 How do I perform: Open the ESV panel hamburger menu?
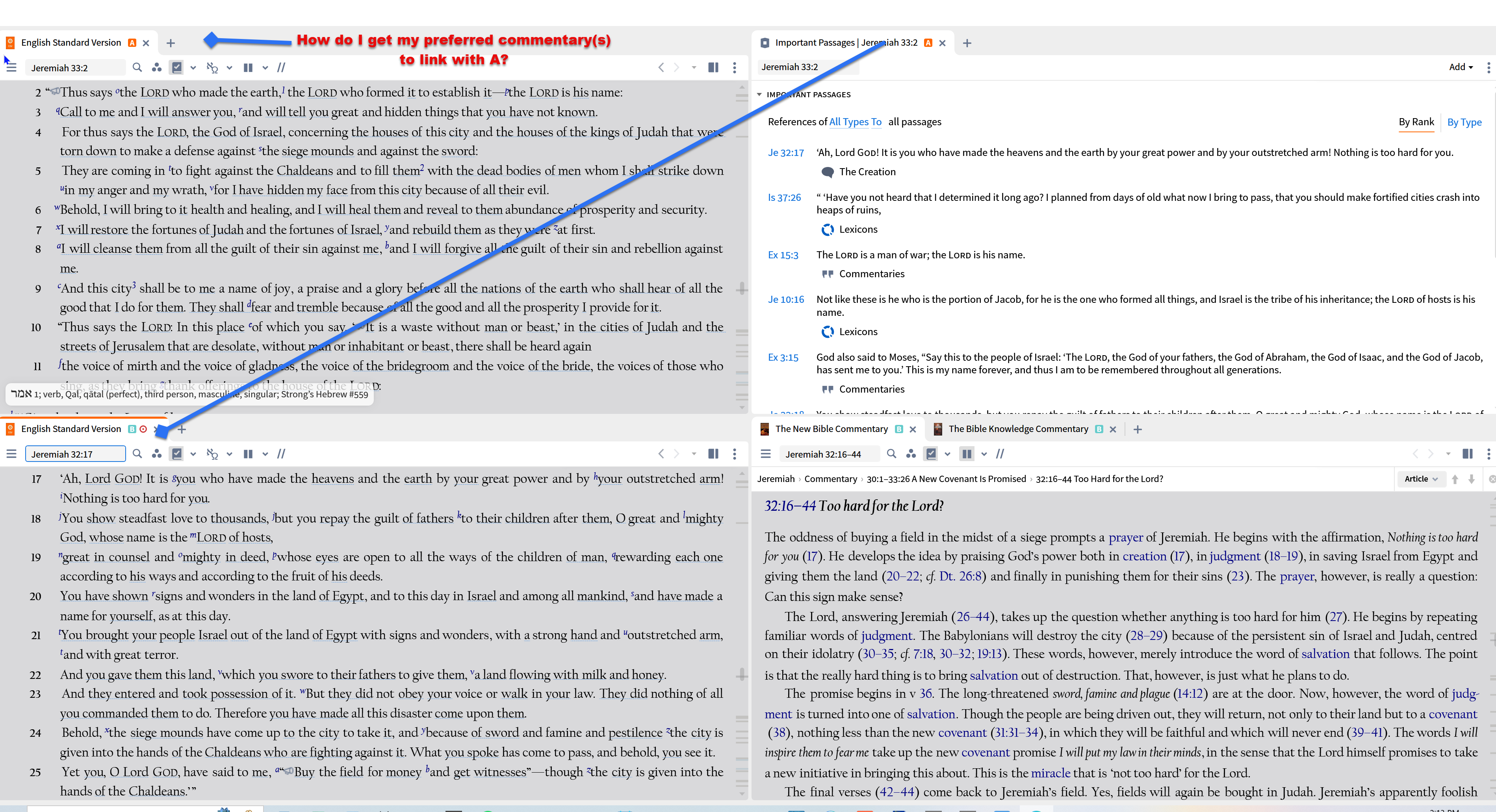click(11, 67)
